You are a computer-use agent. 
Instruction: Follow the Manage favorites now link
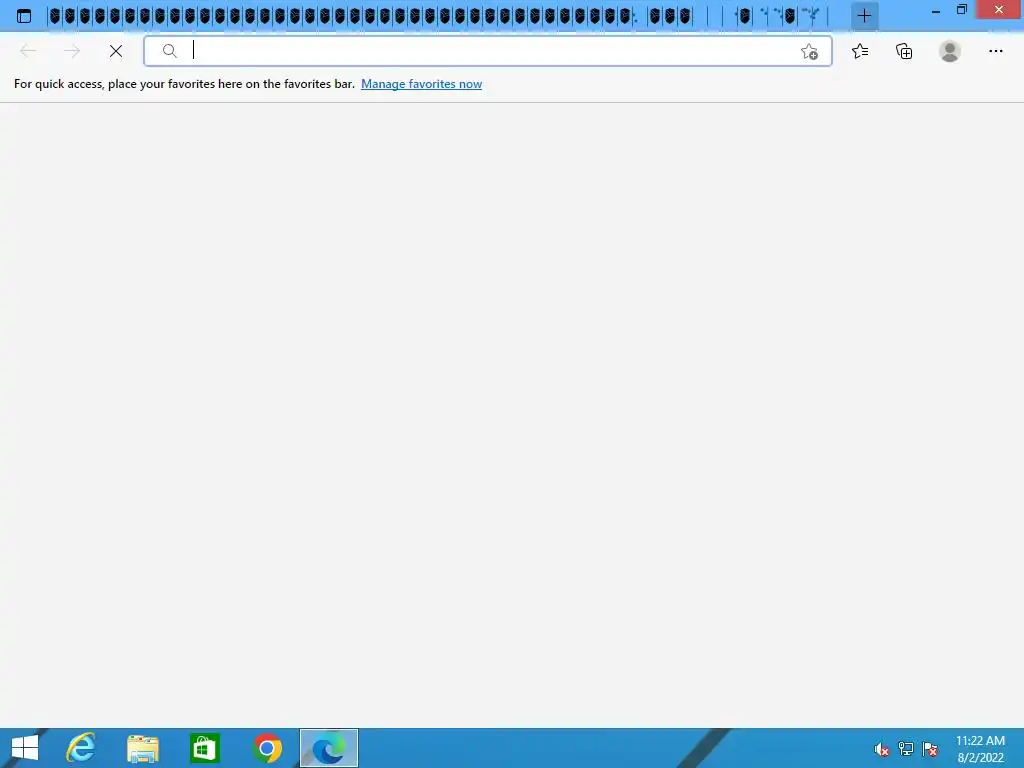click(x=421, y=84)
